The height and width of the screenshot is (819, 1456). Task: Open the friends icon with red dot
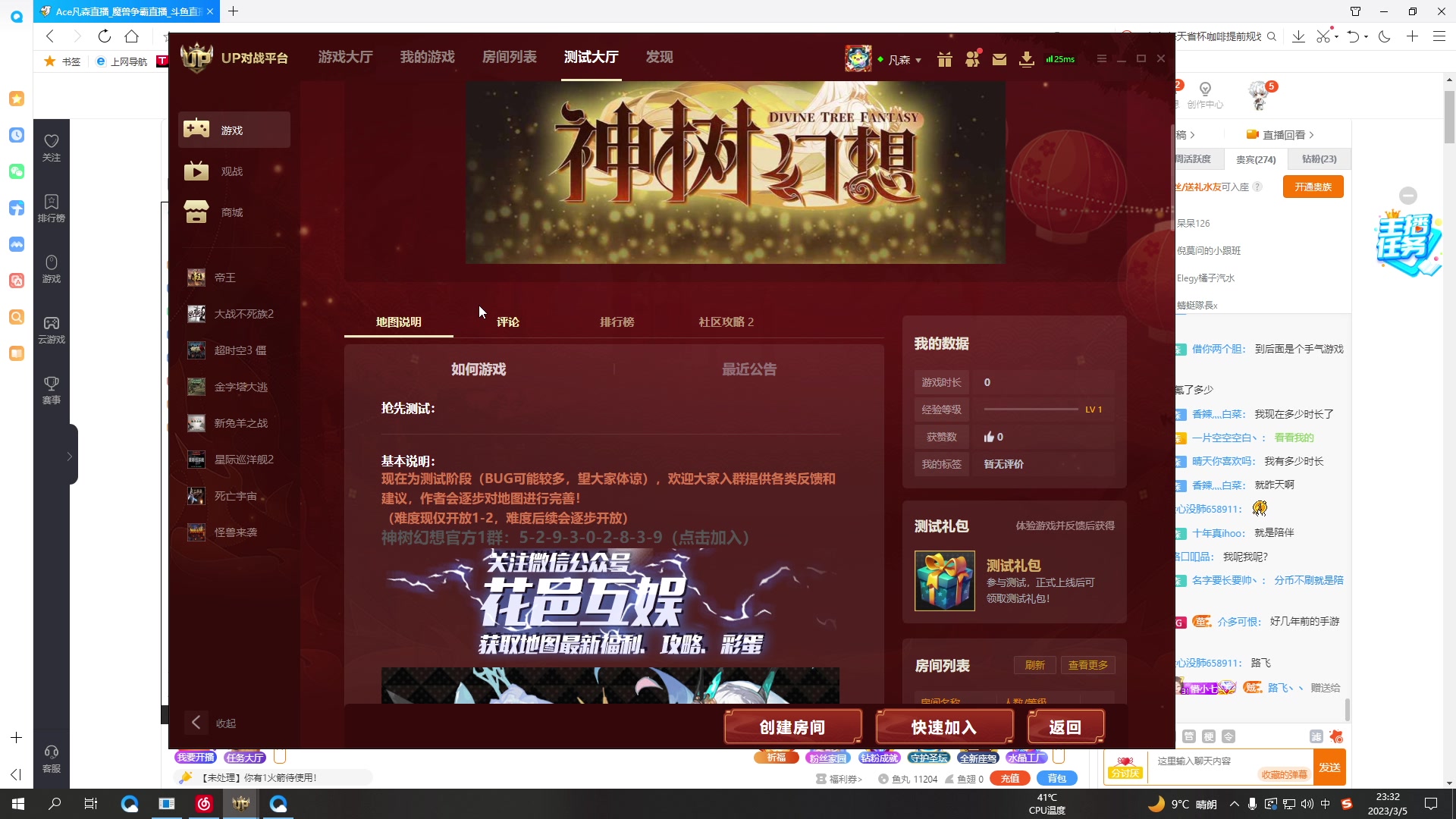[972, 58]
